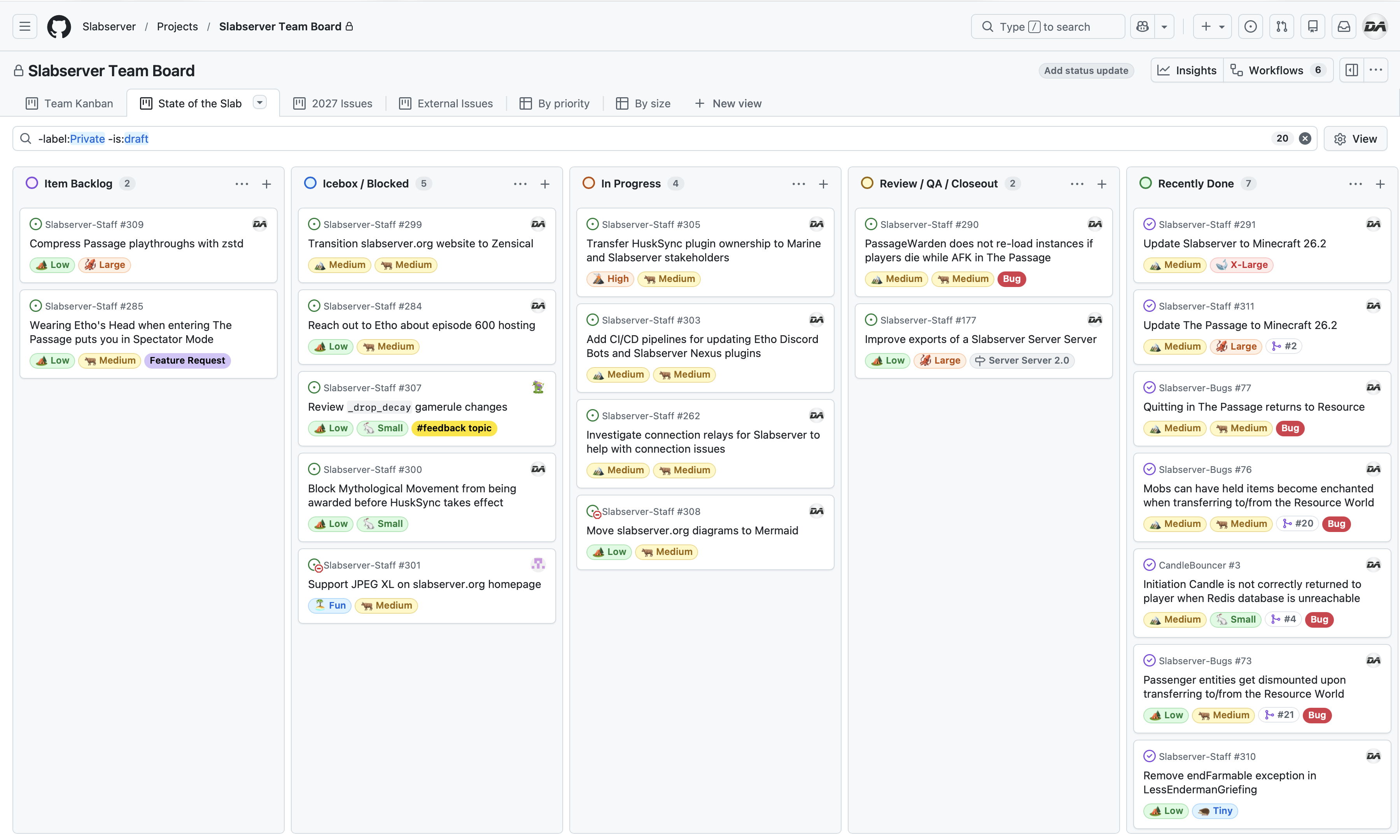The image size is (1400, 840).
Task: Click the Fun priority label on #301
Action: [330, 605]
